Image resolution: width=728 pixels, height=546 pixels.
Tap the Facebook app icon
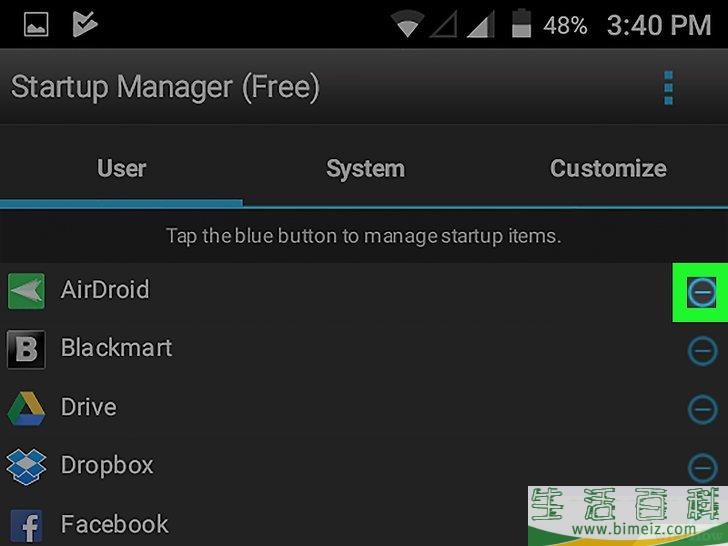click(x=26, y=526)
